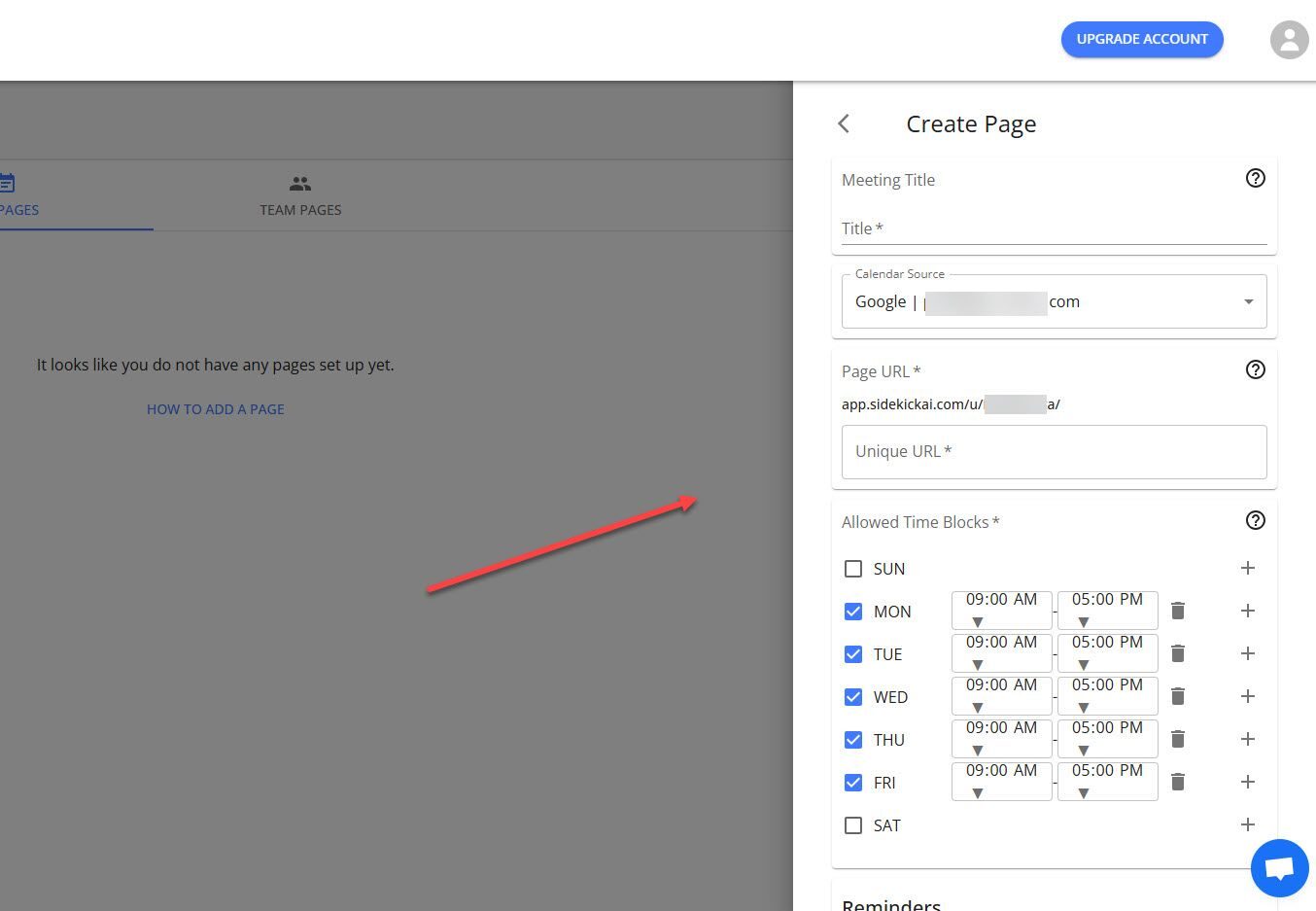The height and width of the screenshot is (911, 1316).
Task: Open Thursday's end time dropdown
Action: tap(1107, 737)
